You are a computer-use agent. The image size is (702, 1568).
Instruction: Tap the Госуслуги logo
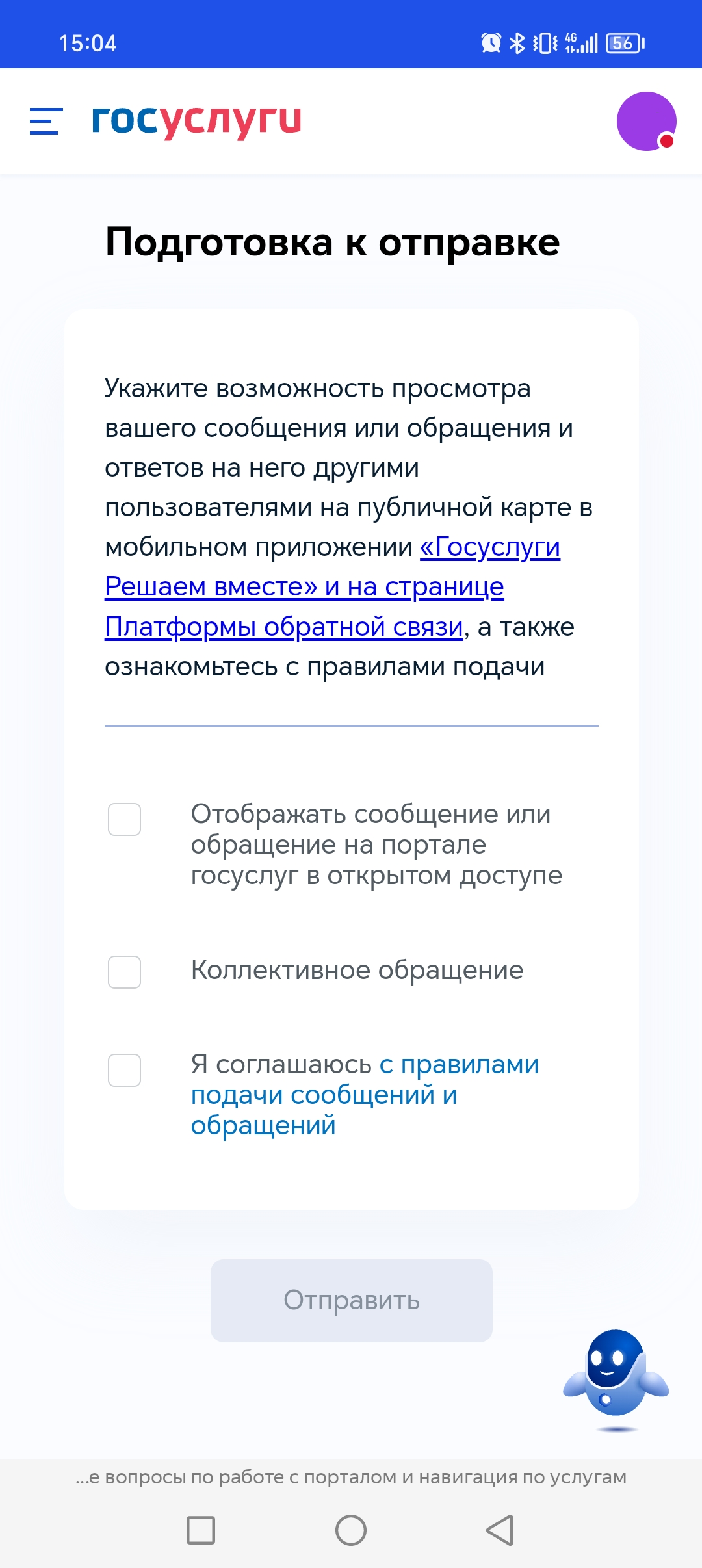coord(197,121)
